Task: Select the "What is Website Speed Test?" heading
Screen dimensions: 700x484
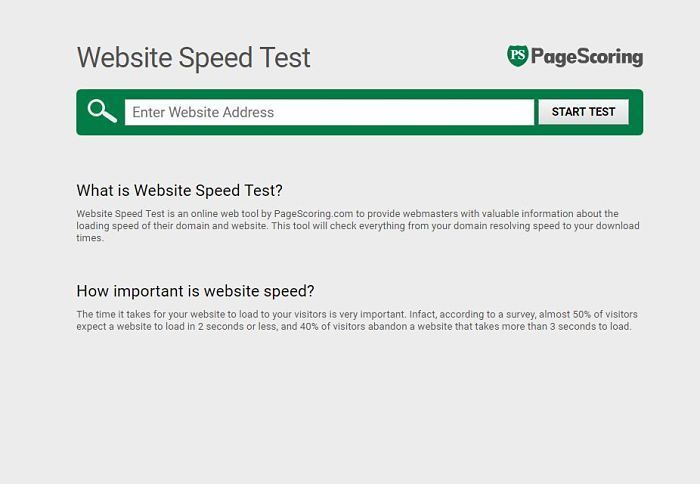Action: 180,190
